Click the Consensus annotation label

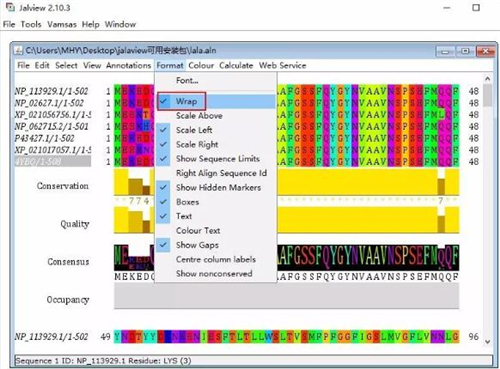pos(68,262)
